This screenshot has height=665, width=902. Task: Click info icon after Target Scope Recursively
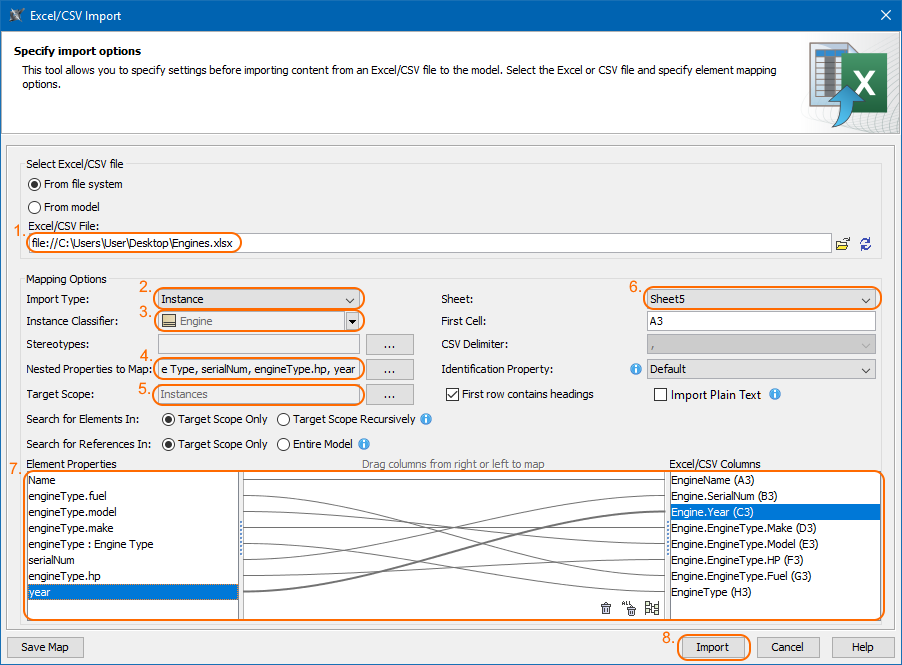426,419
